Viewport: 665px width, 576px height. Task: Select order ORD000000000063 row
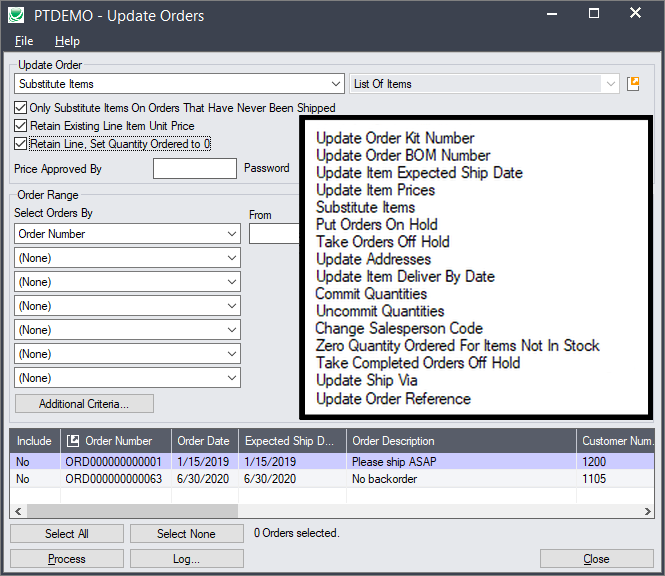click(x=112, y=479)
